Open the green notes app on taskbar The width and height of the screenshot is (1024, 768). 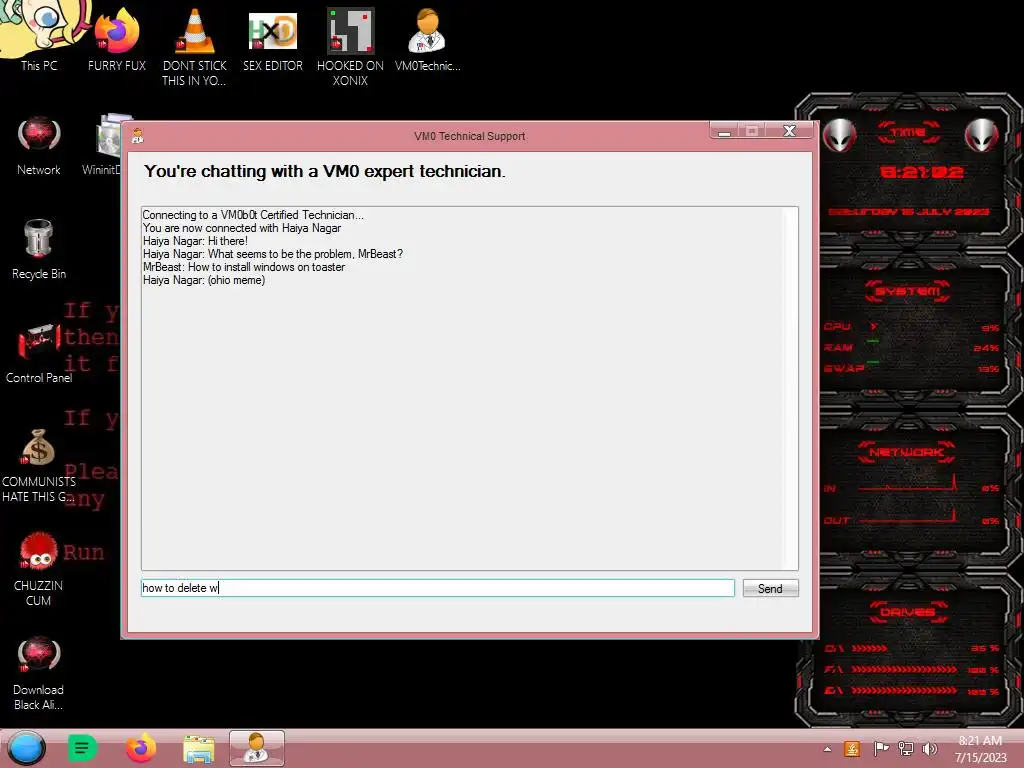pyautogui.click(x=82, y=748)
